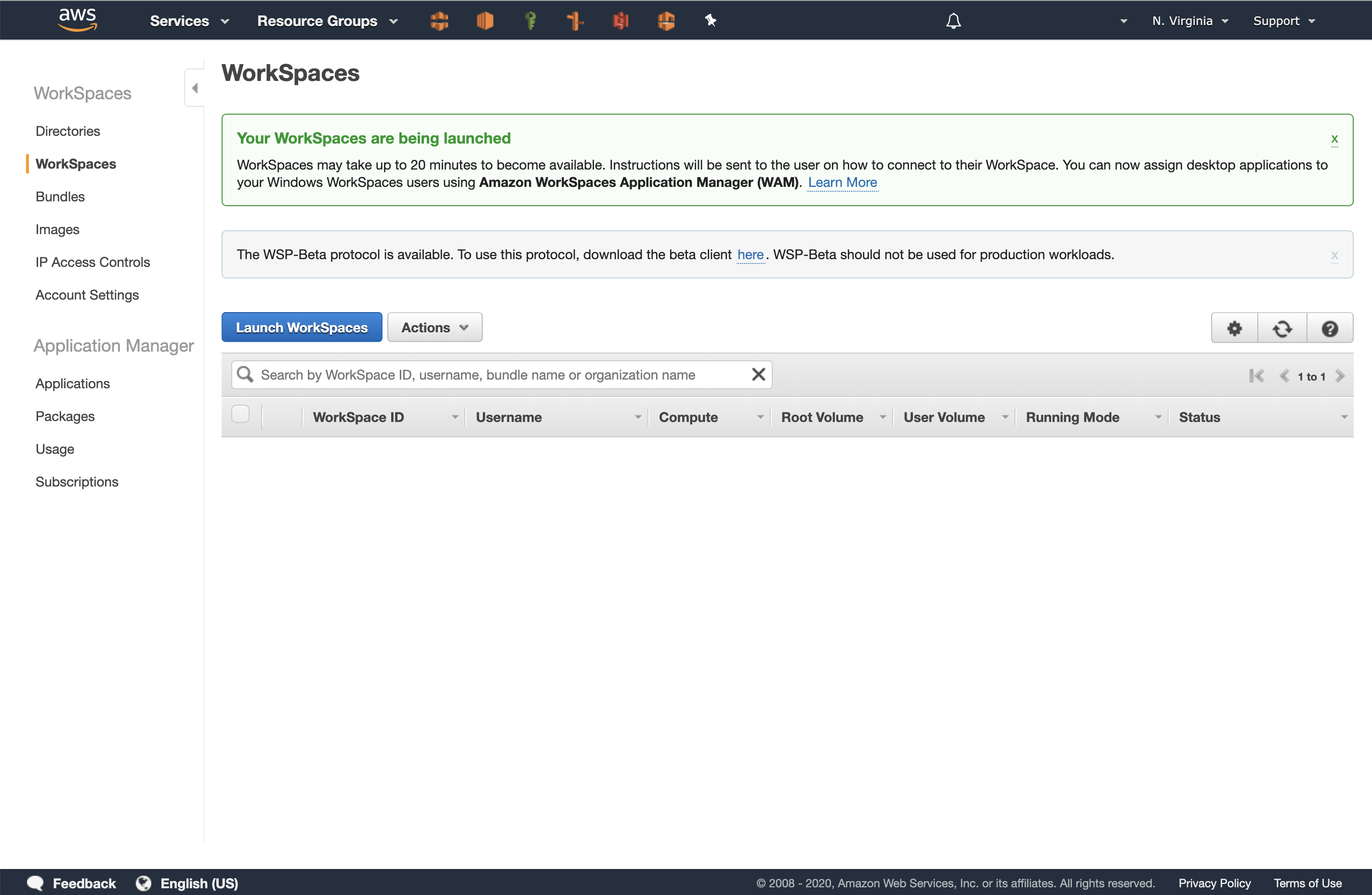Refresh the WorkSpaces list
The width and height of the screenshot is (1372, 895).
[x=1282, y=329]
